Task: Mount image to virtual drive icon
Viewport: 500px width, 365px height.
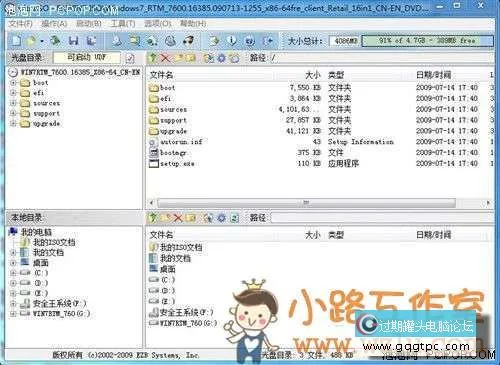Action: [170, 41]
